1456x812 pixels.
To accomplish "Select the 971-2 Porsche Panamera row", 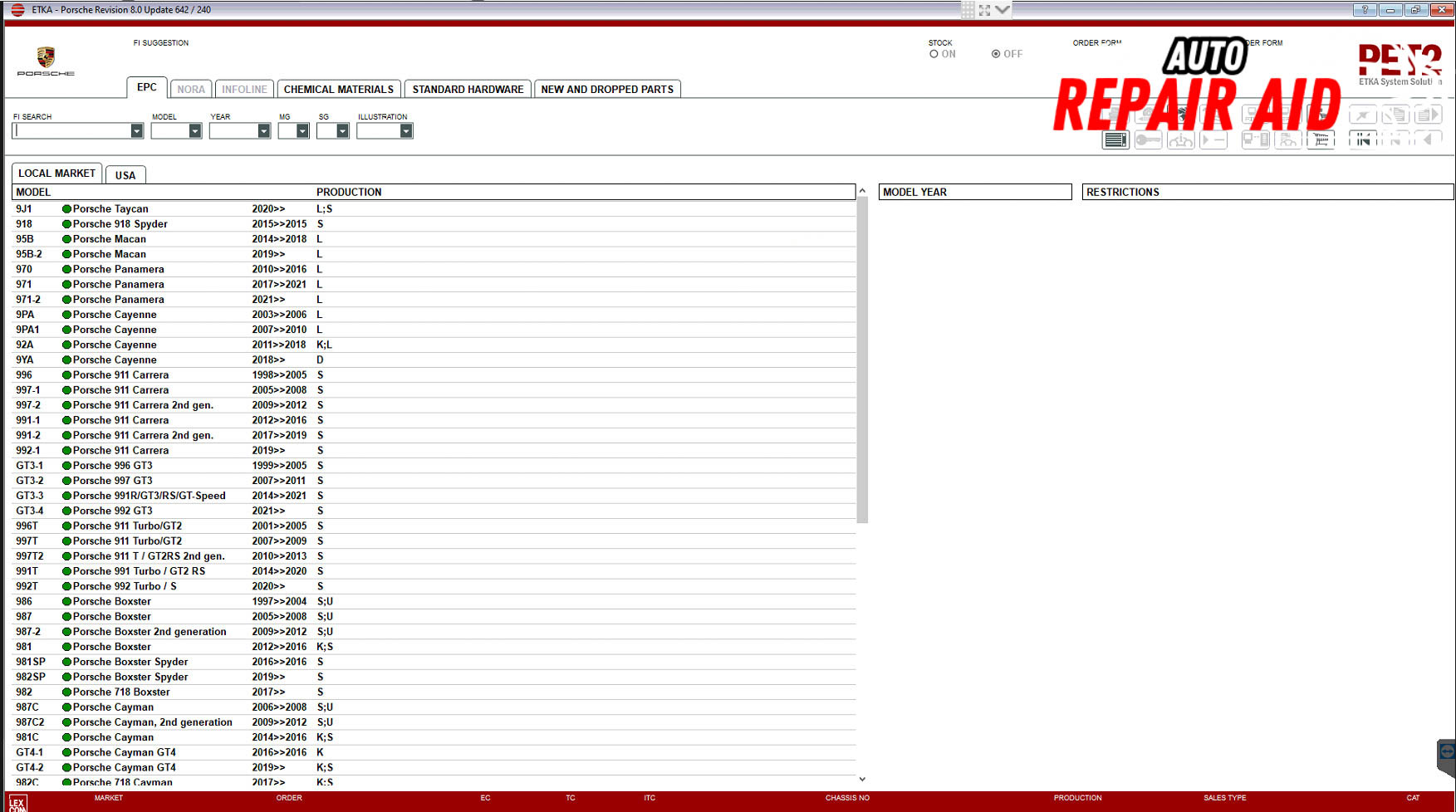I will [x=434, y=300].
